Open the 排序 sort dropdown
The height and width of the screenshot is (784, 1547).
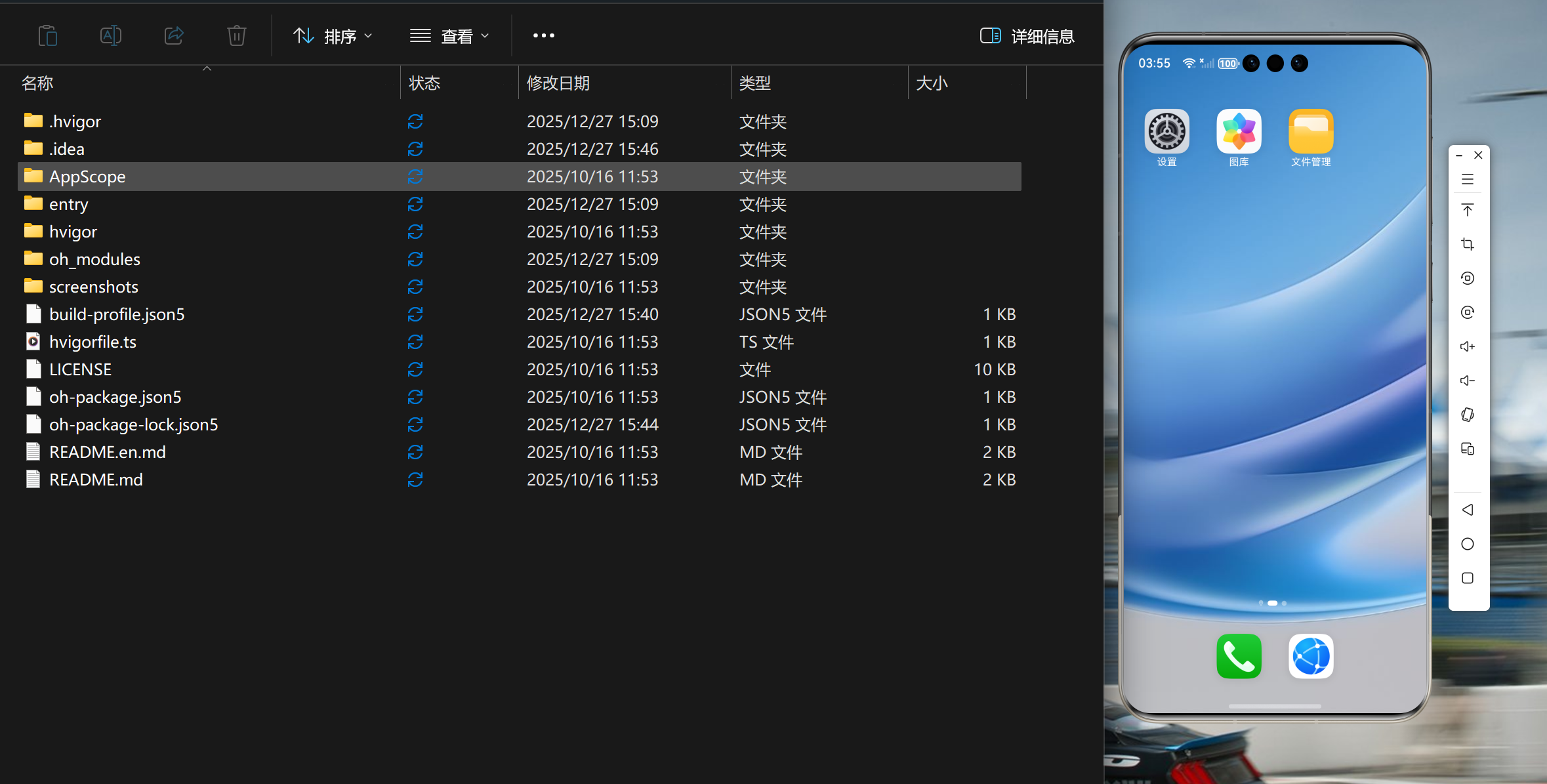[x=332, y=36]
